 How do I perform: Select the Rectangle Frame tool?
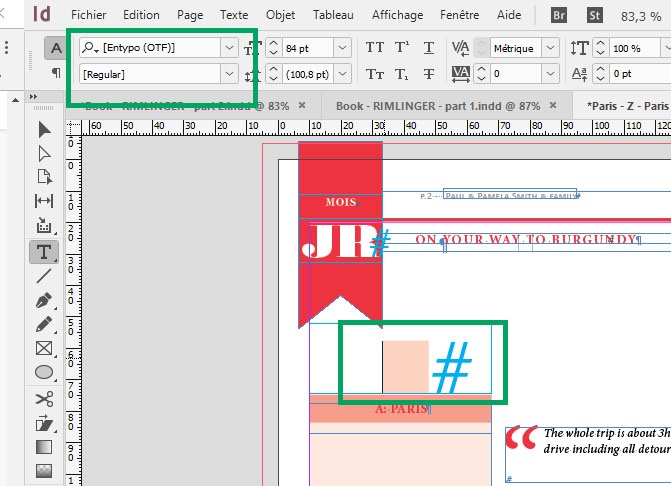point(44,348)
